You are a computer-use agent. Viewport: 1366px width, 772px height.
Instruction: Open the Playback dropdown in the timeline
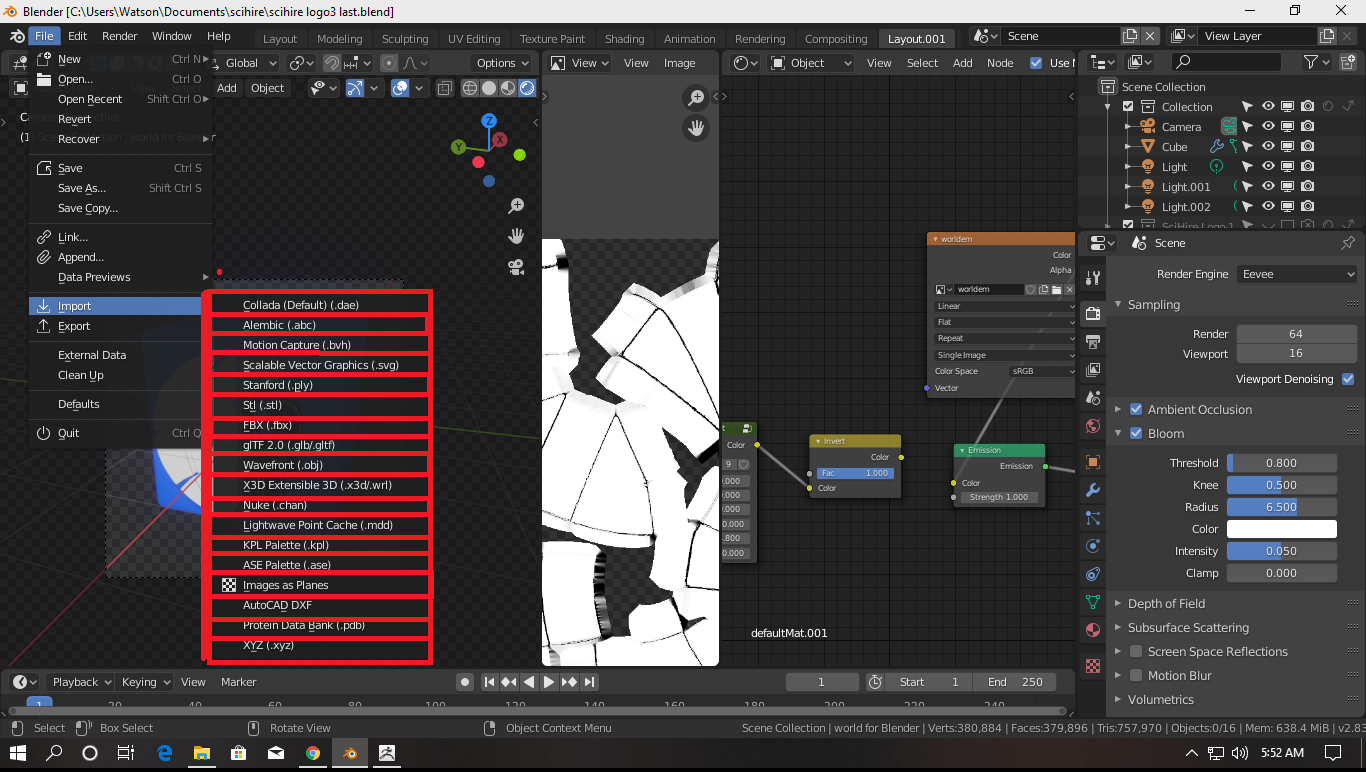[83, 682]
